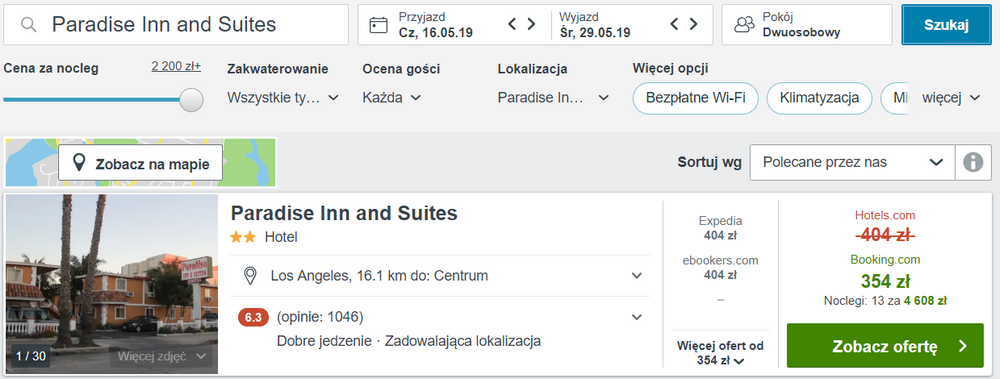The height and width of the screenshot is (379, 1000).
Task: Expand the reviews row chevron
Action: [x=636, y=317]
